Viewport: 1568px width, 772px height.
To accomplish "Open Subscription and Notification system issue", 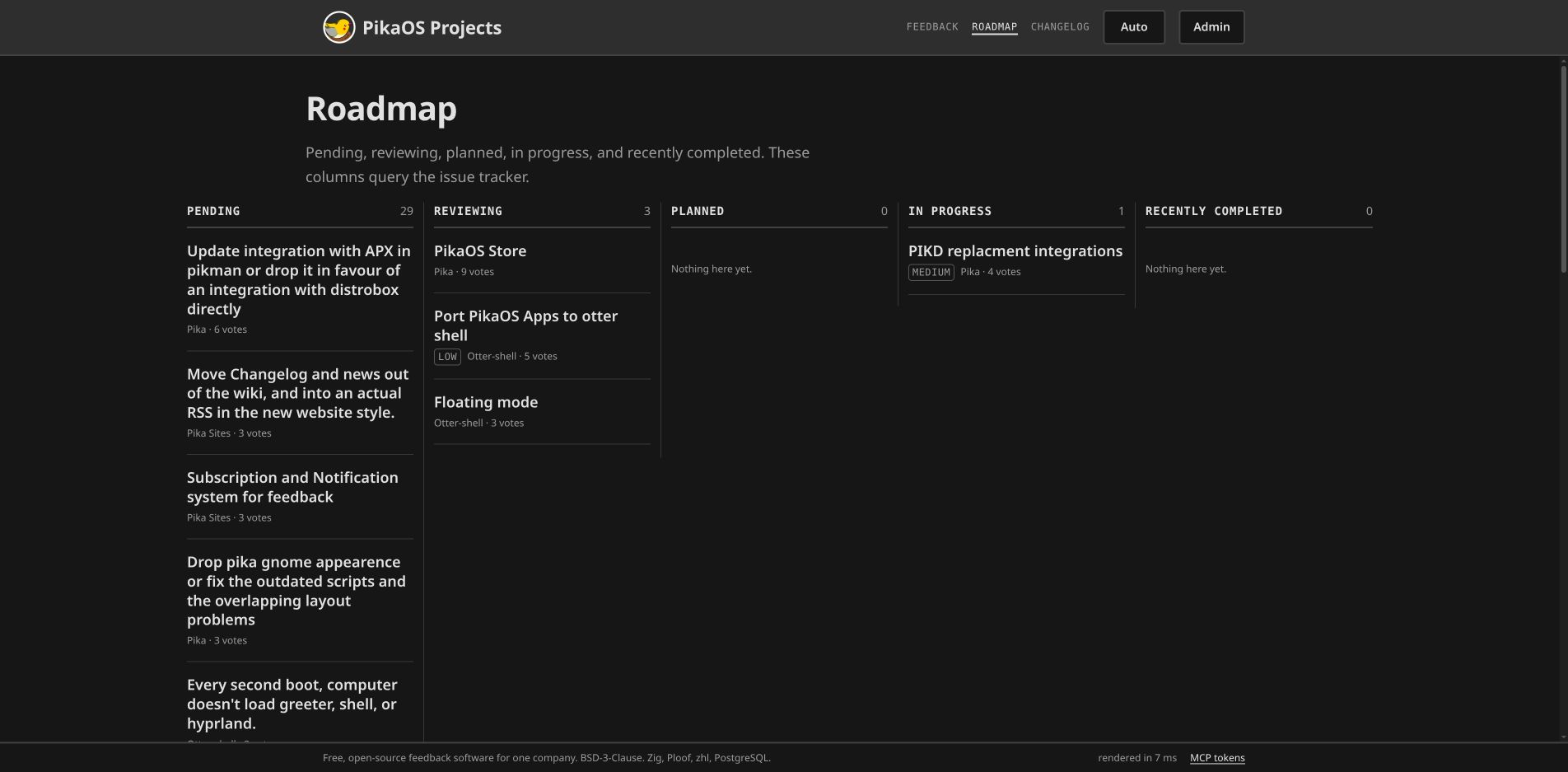I will click(x=292, y=487).
